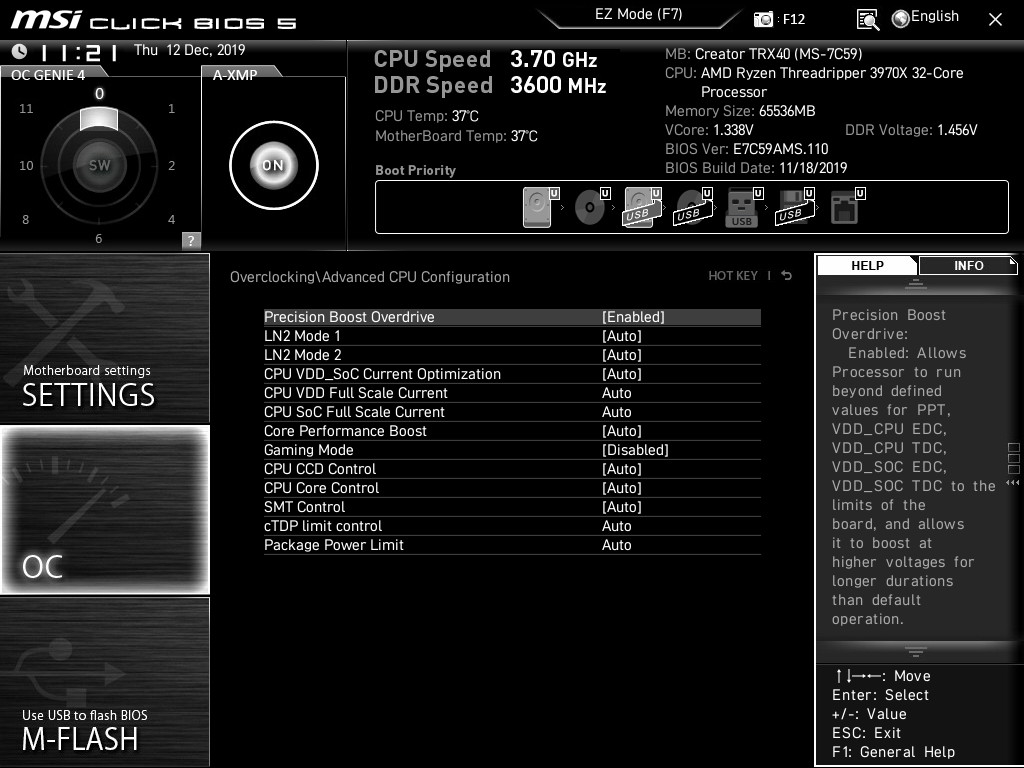The image size is (1024, 768).
Task: Click the back arrow next to HOT KEY
Action: coord(787,276)
